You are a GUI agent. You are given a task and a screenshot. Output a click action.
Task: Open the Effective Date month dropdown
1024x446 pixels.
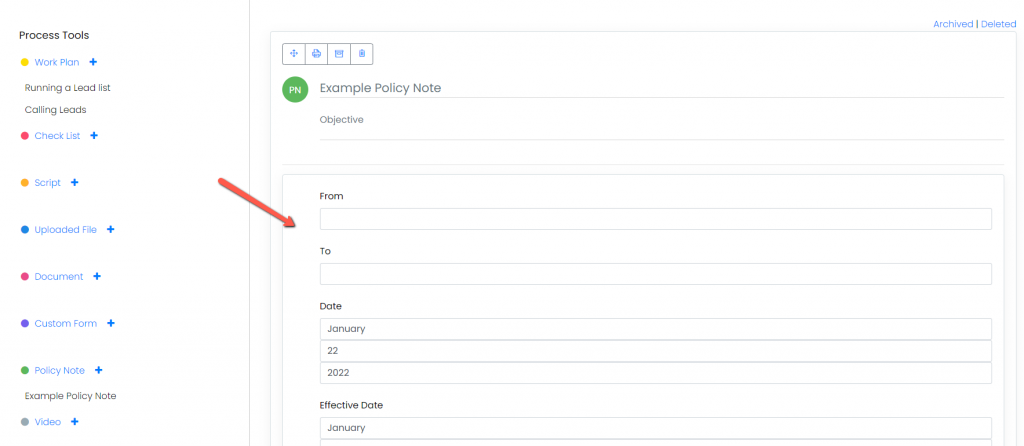pyautogui.click(x=656, y=428)
